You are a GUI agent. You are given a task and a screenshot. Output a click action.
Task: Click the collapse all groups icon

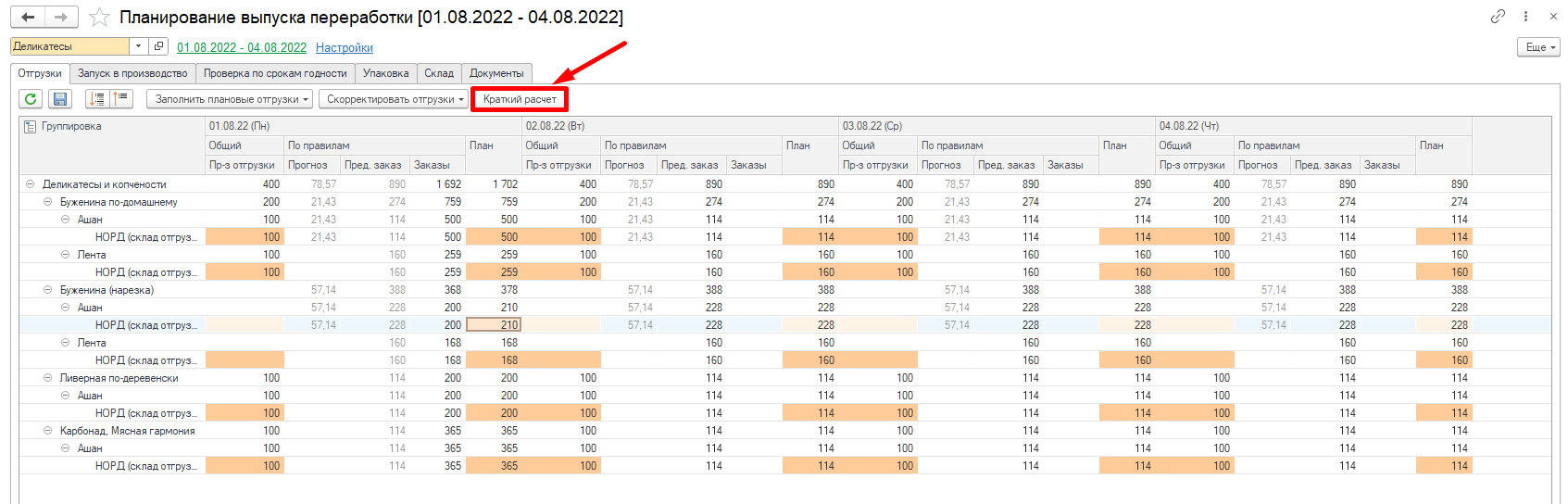click(121, 99)
